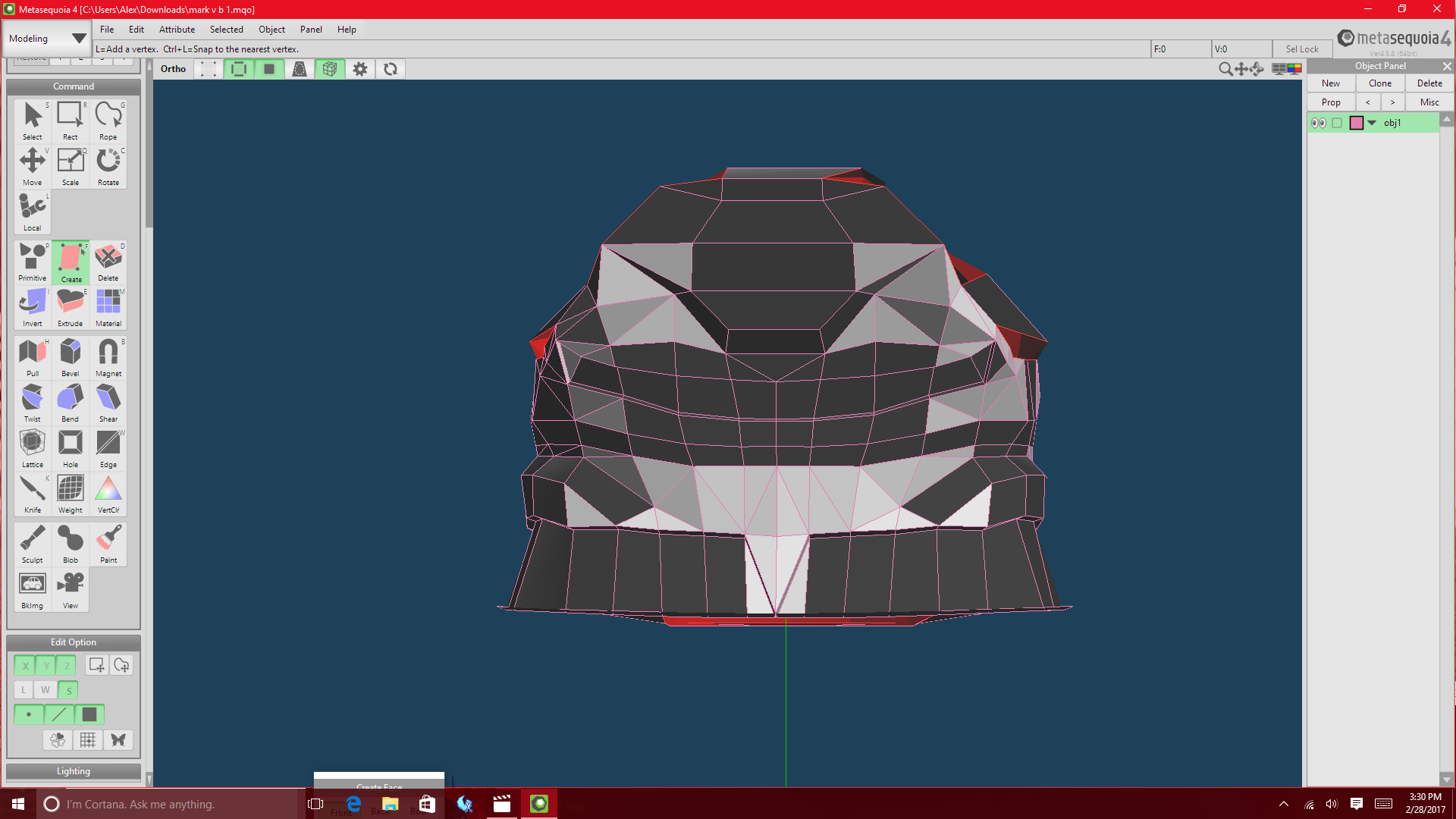This screenshot has width=1456, height=819.
Task: Toggle obj1 lock checkbox
Action: click(1337, 123)
